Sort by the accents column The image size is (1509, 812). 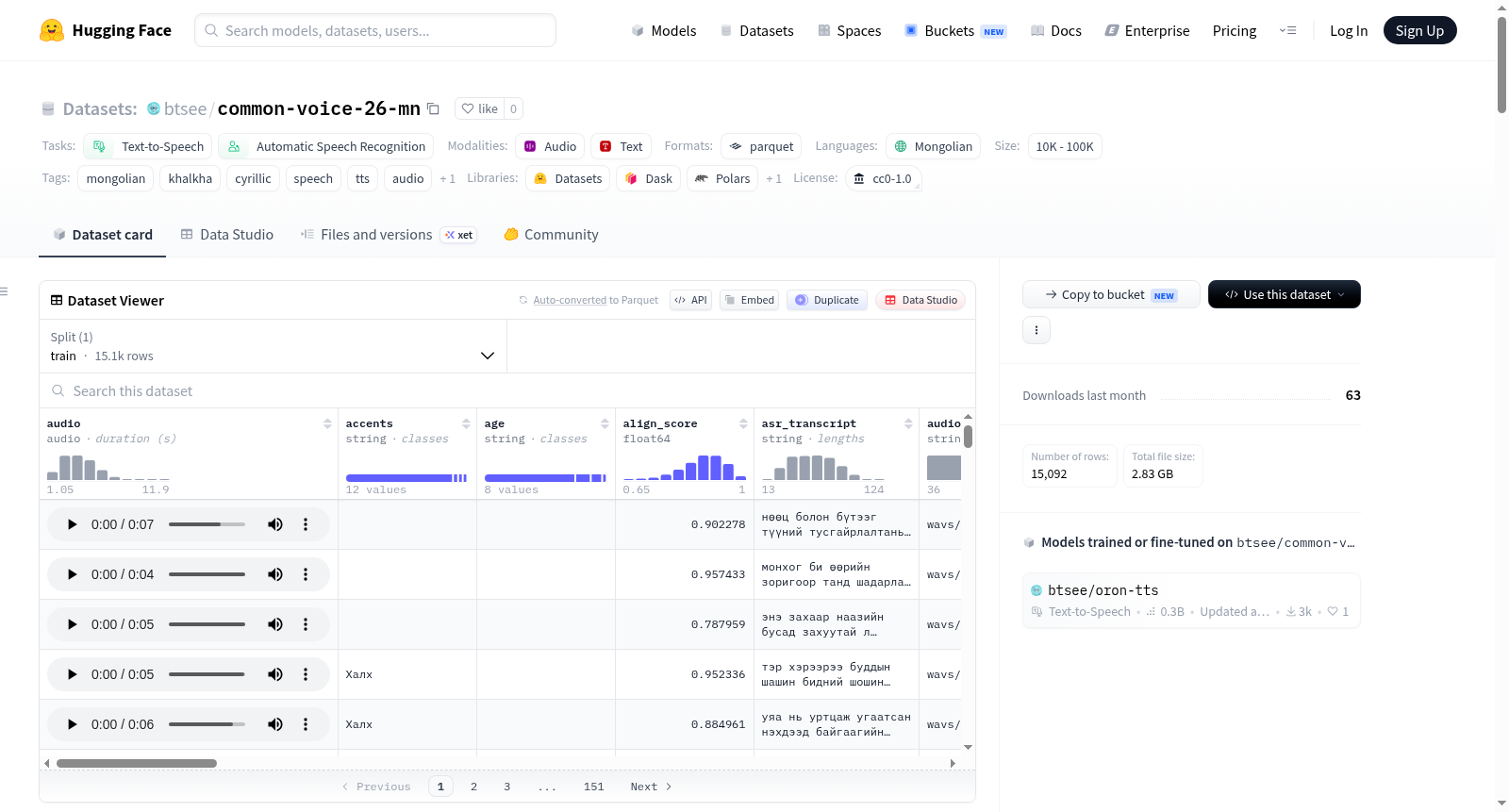(466, 423)
